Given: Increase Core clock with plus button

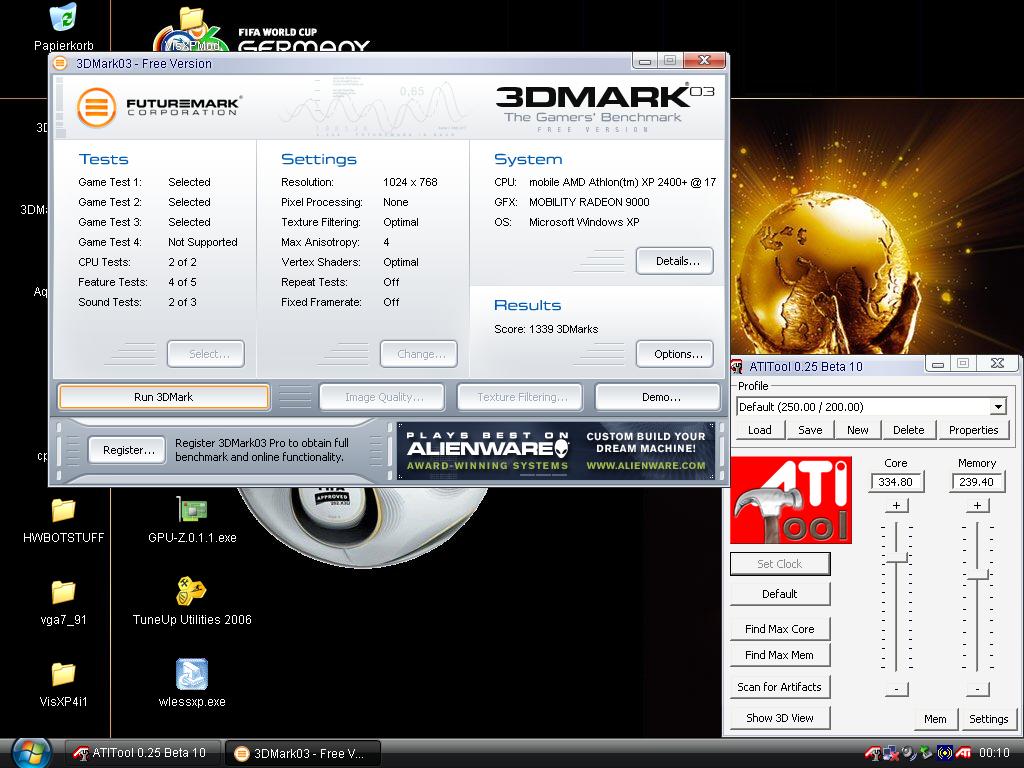Looking at the screenshot, I should pos(896,505).
